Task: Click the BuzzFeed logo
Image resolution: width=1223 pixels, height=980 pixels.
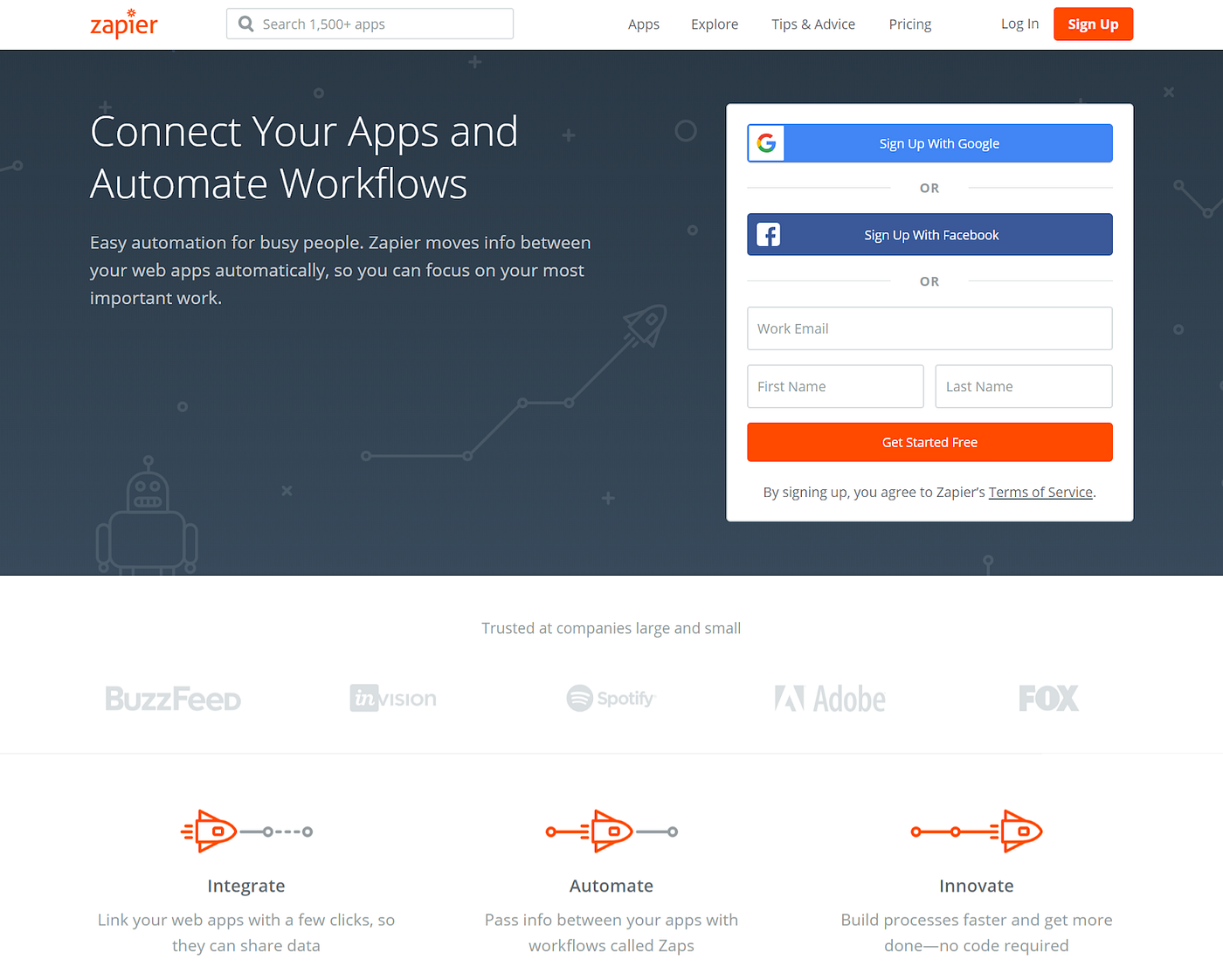Action: click(173, 699)
